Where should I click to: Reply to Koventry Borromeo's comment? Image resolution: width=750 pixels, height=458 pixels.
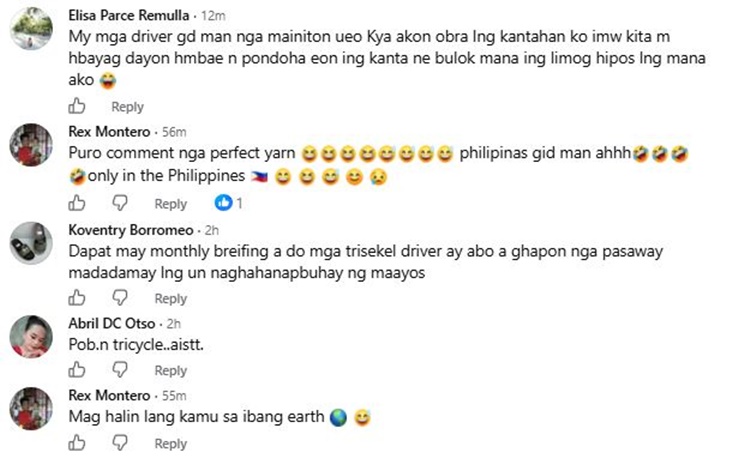[x=170, y=298]
